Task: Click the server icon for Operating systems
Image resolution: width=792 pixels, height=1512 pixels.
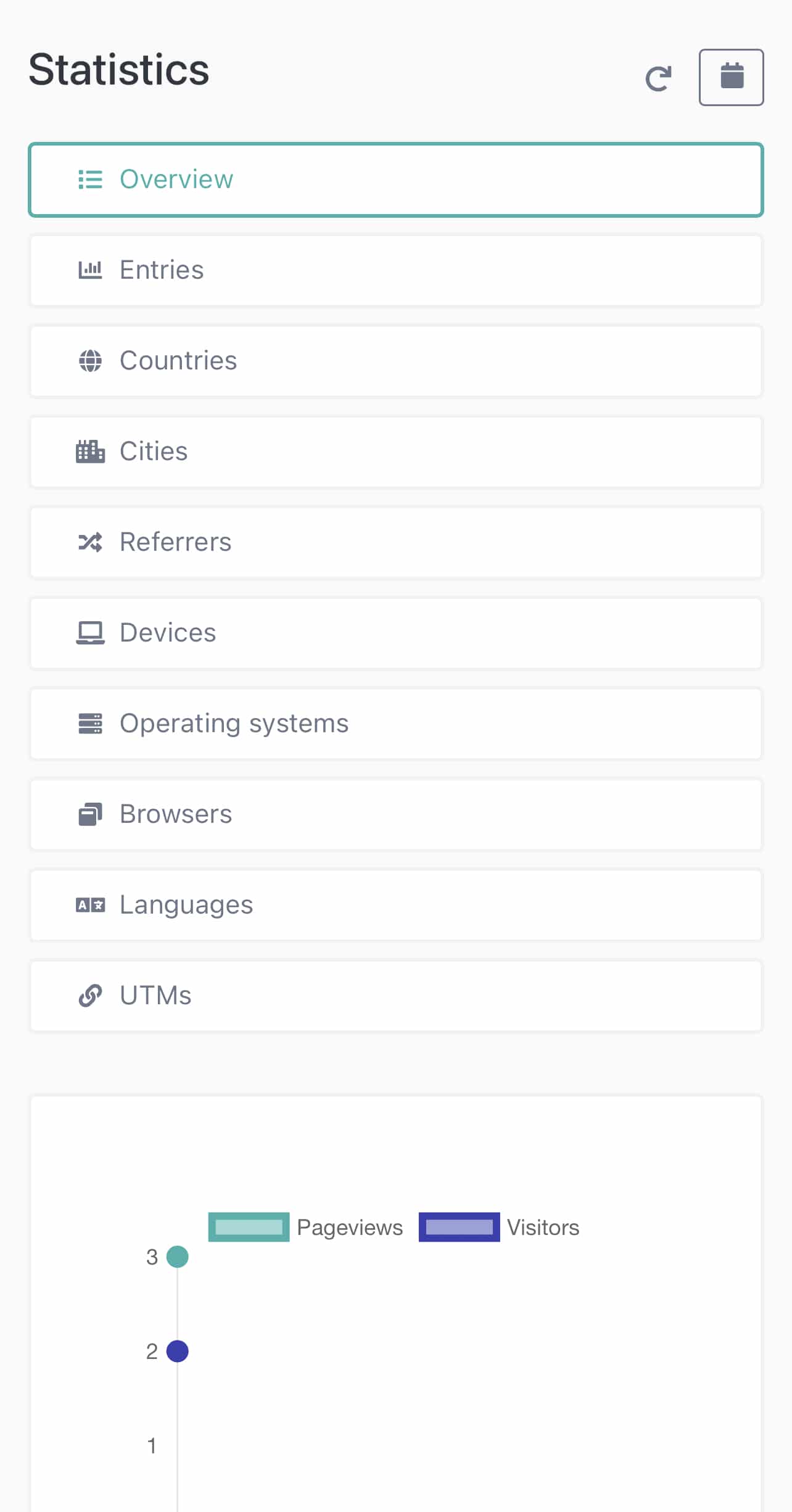Action: [90, 724]
